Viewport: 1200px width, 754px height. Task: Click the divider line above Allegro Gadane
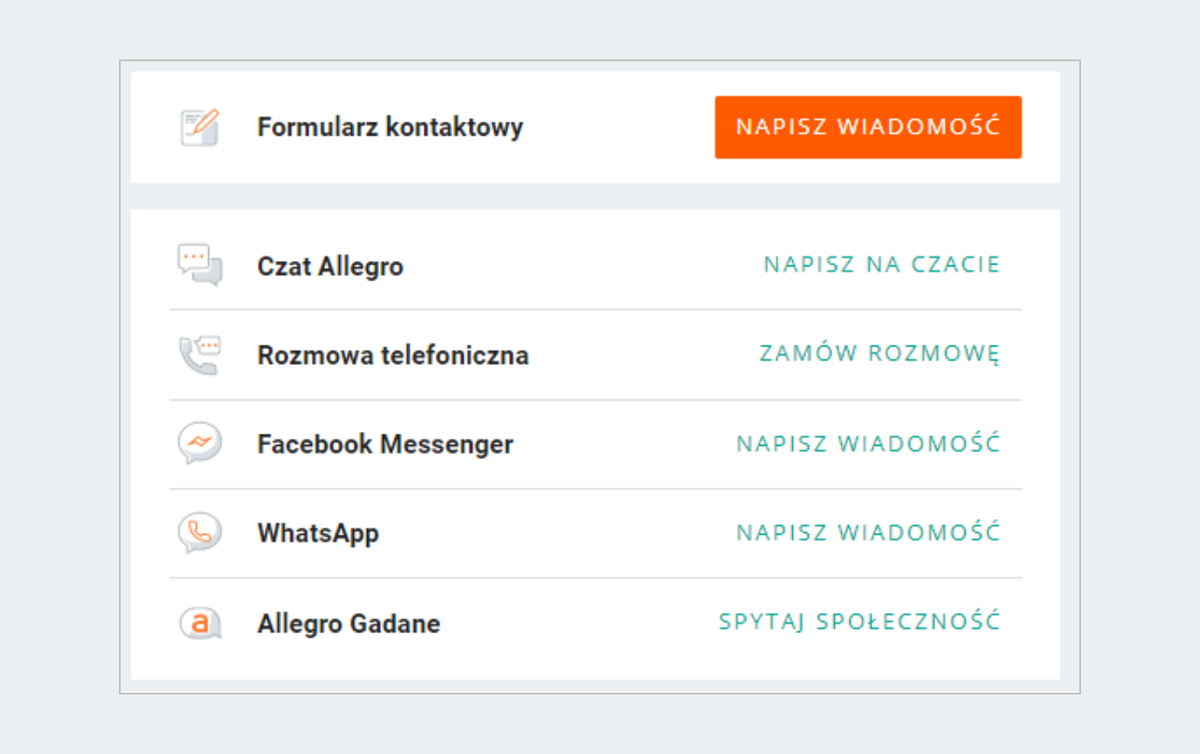click(x=595, y=578)
